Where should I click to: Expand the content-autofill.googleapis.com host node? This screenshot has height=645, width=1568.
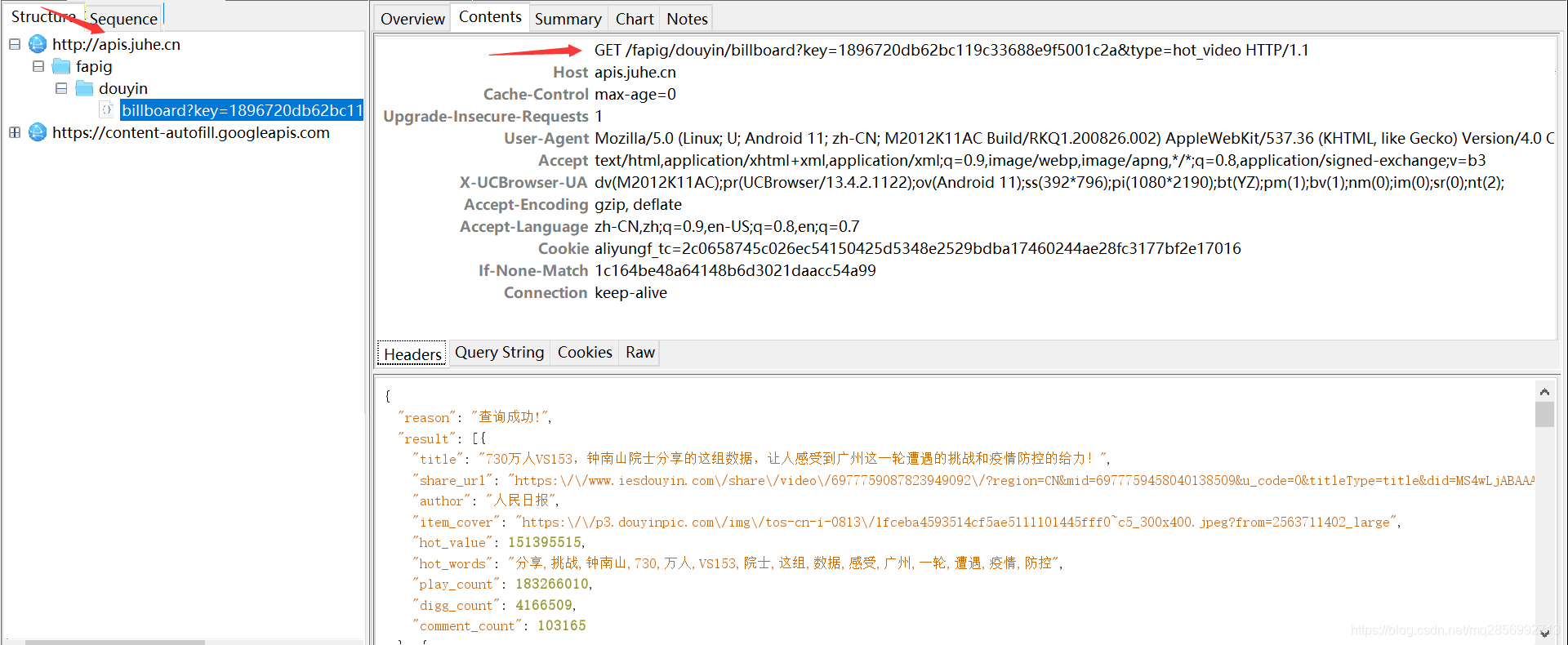(15, 132)
